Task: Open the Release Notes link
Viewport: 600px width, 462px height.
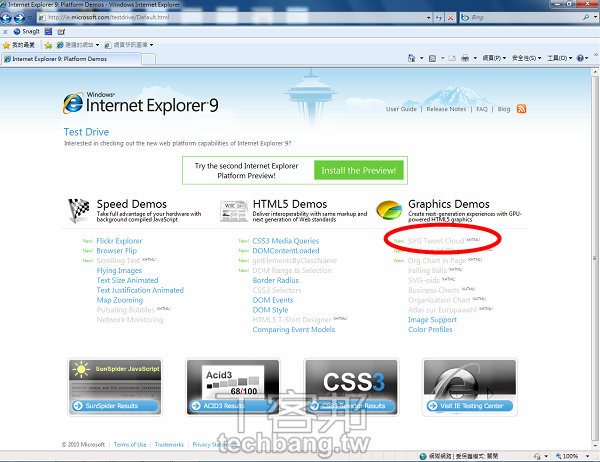Action: 446,109
